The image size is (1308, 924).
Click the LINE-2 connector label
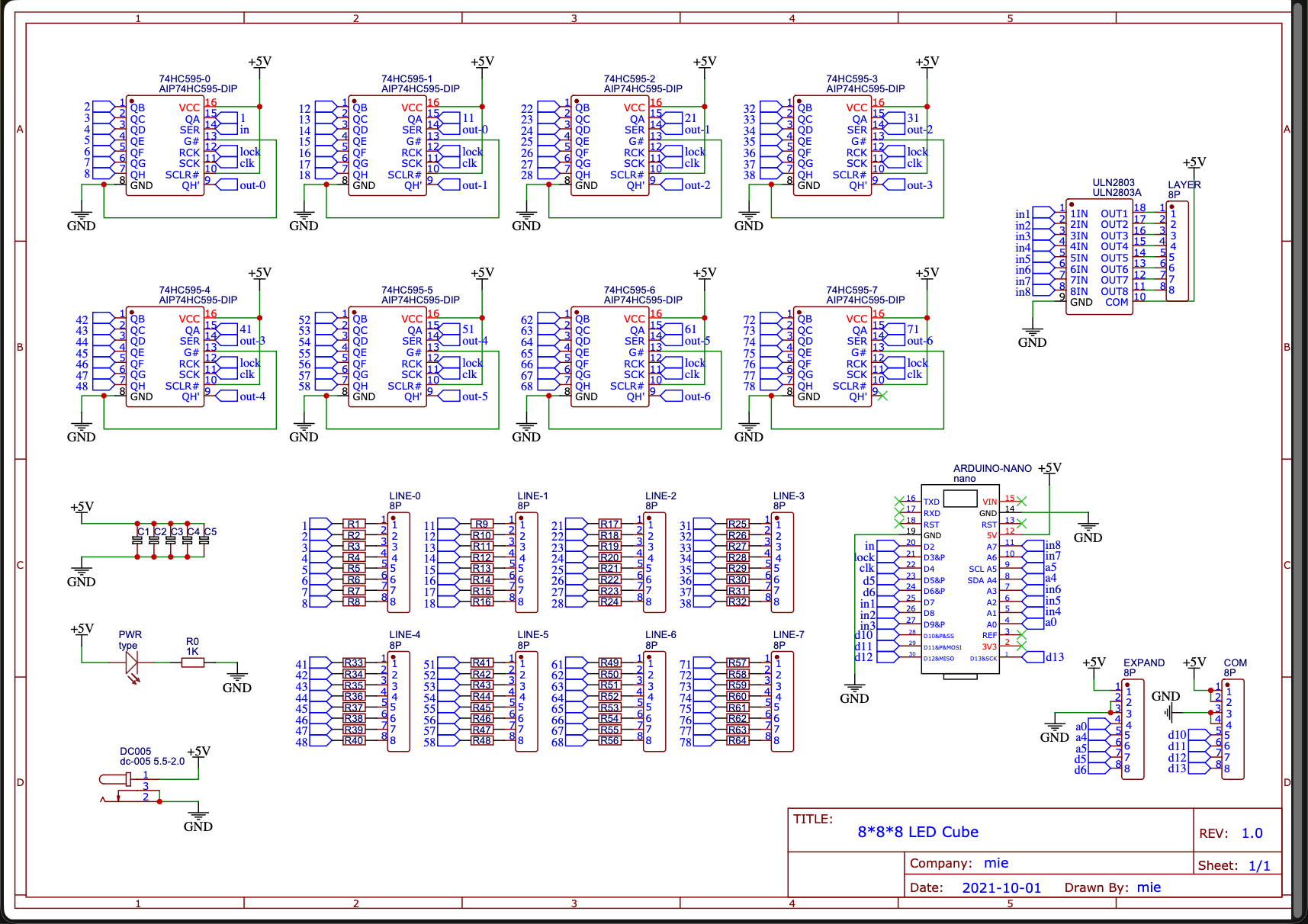(660, 496)
